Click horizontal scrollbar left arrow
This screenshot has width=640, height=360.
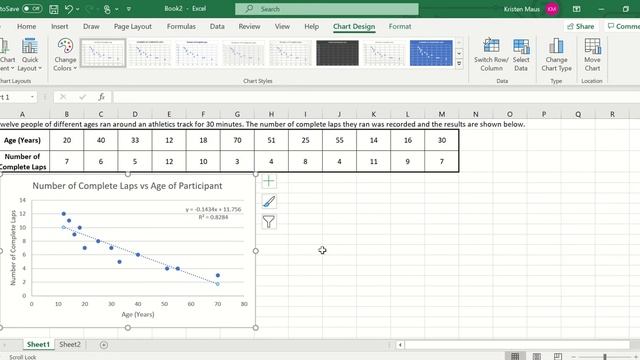pyautogui.click(x=400, y=345)
